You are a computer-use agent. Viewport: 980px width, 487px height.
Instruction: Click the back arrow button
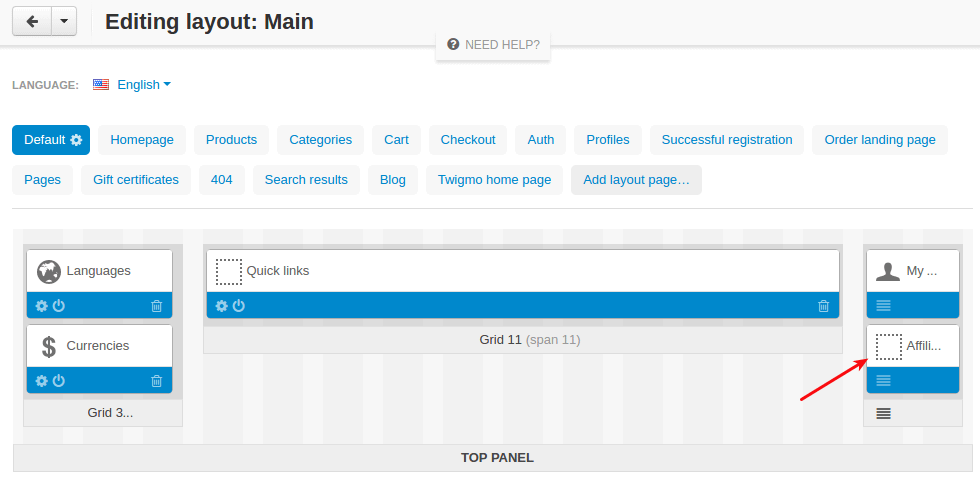point(32,21)
